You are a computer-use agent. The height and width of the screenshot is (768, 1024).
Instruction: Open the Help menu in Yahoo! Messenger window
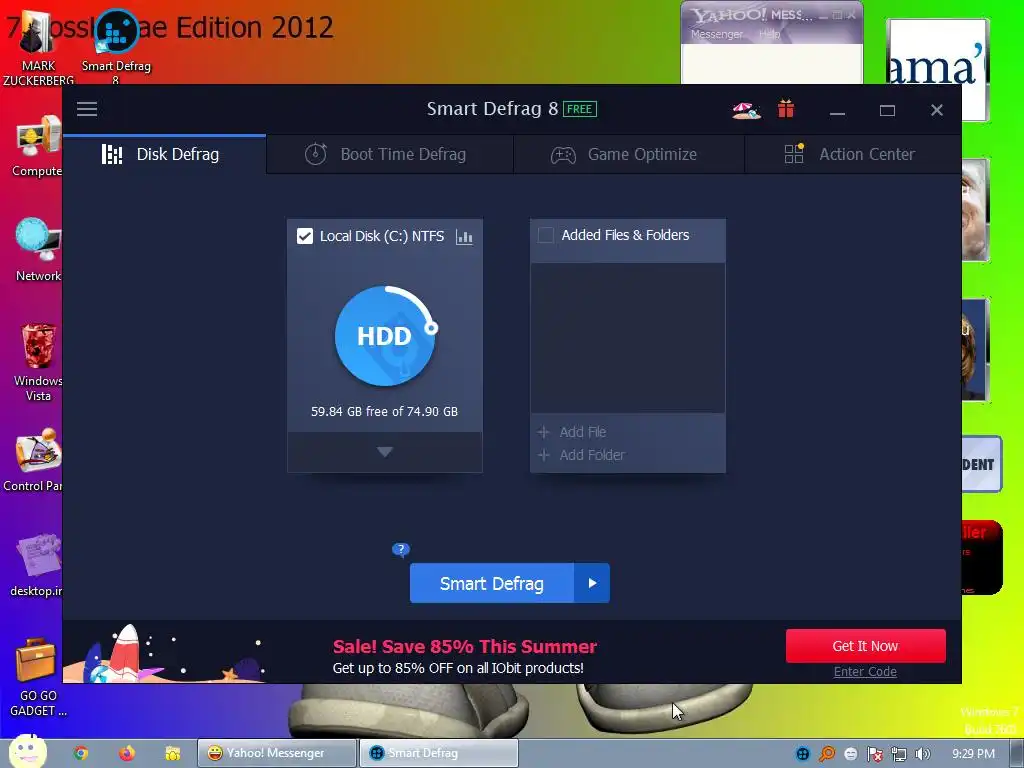pos(769,34)
